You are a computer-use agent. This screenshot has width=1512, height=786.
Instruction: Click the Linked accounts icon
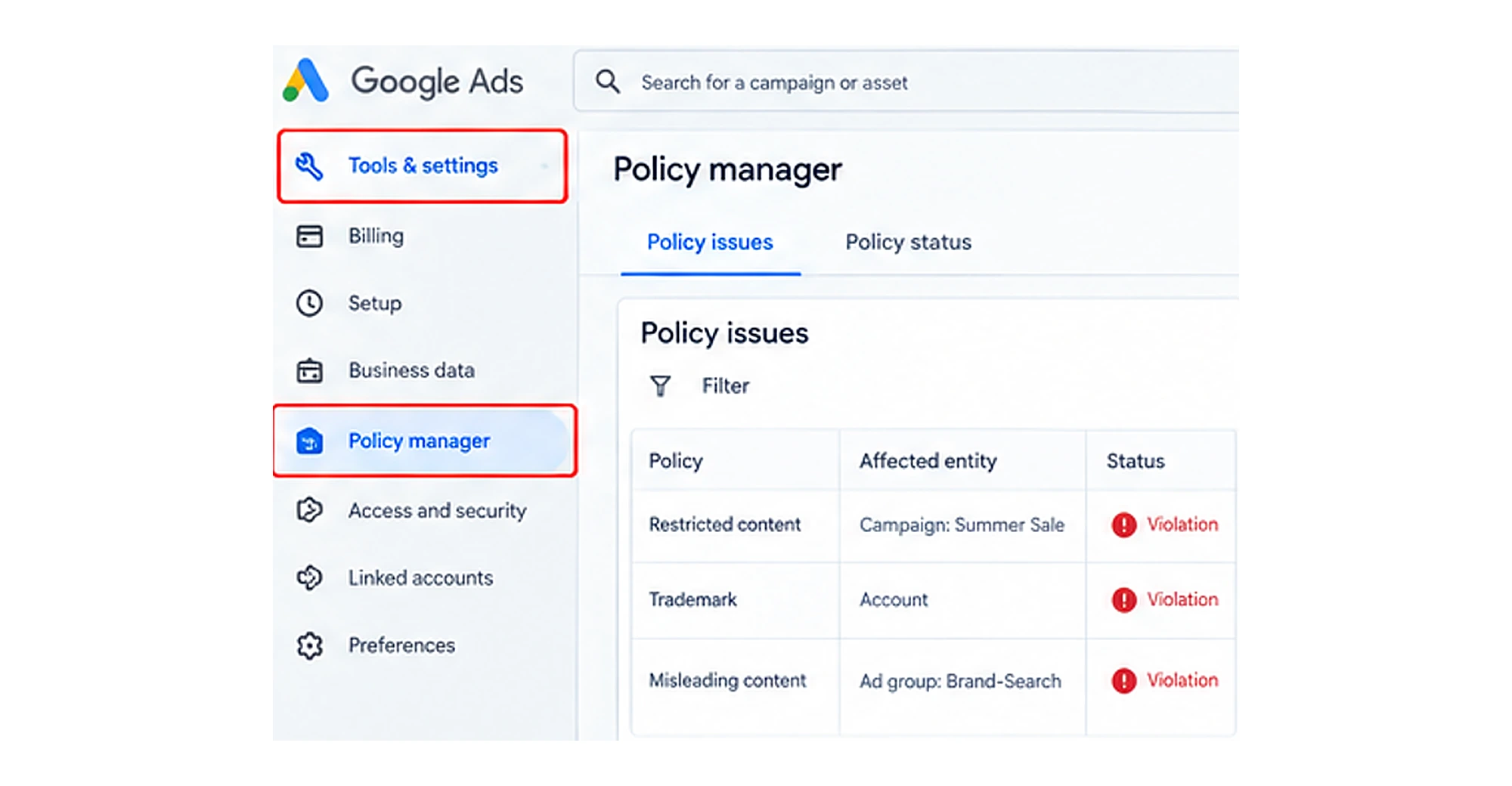(309, 578)
